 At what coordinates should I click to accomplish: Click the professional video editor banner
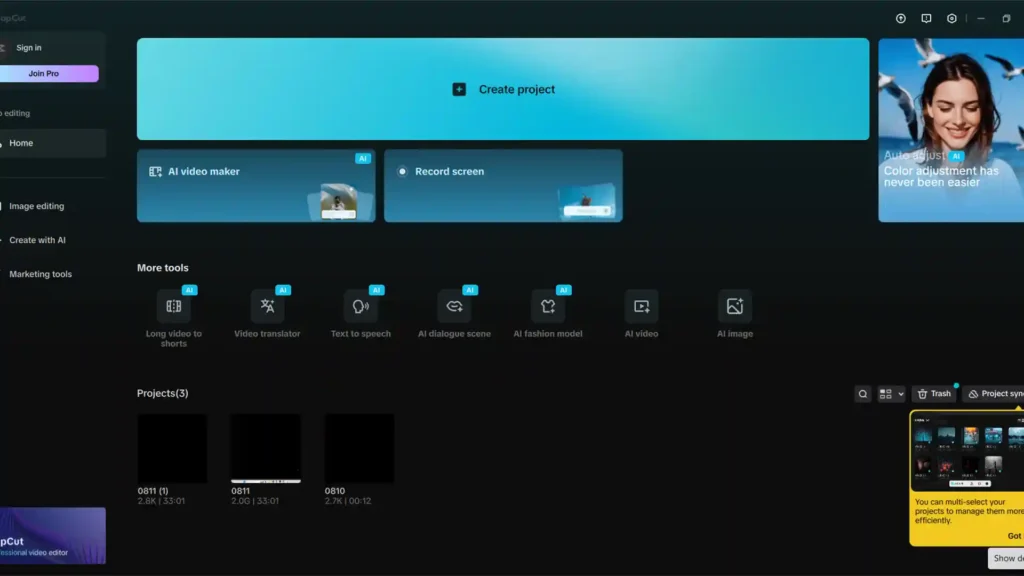(52, 536)
